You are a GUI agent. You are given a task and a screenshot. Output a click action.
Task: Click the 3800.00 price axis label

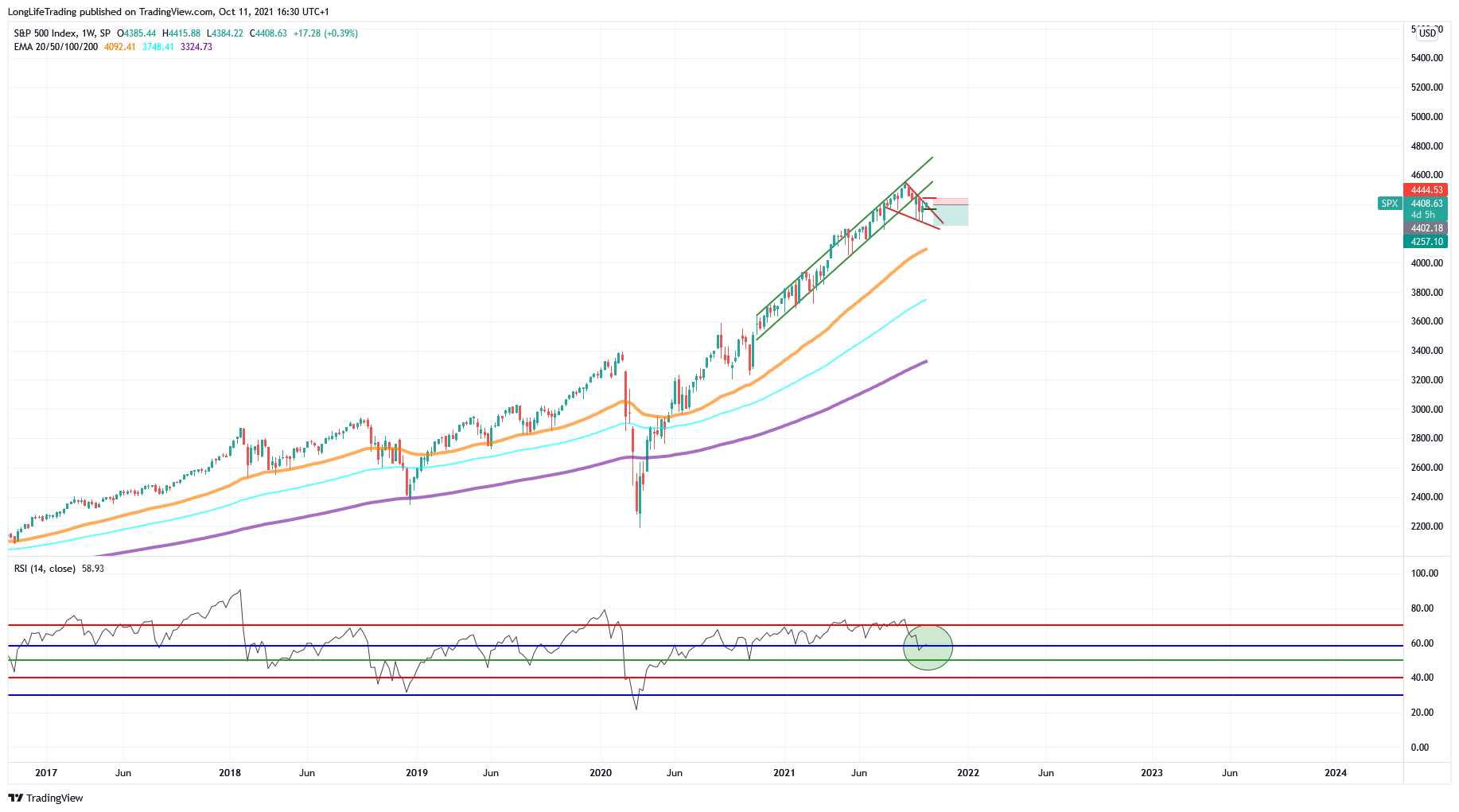[1427, 293]
